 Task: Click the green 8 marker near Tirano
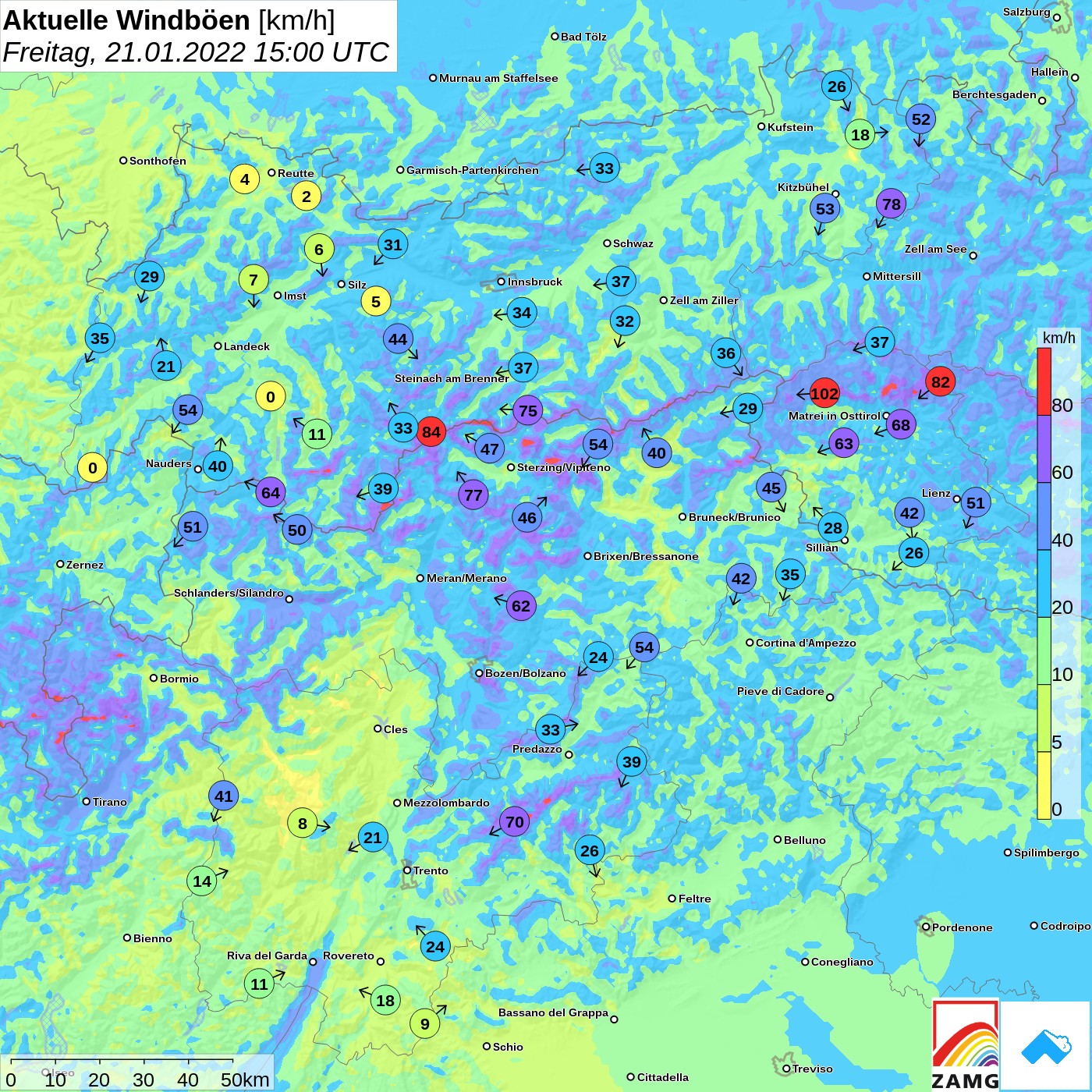[303, 823]
